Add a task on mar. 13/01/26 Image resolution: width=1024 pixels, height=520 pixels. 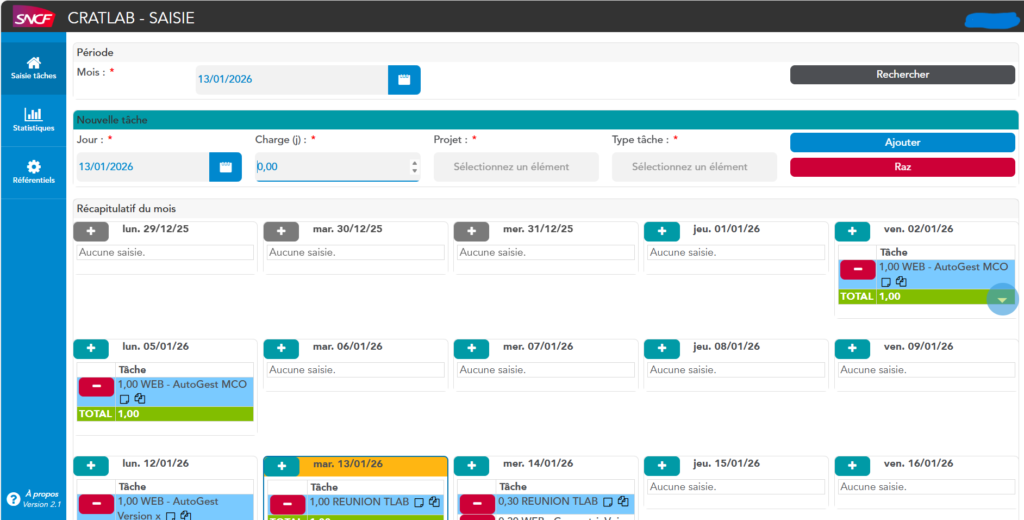click(x=281, y=466)
